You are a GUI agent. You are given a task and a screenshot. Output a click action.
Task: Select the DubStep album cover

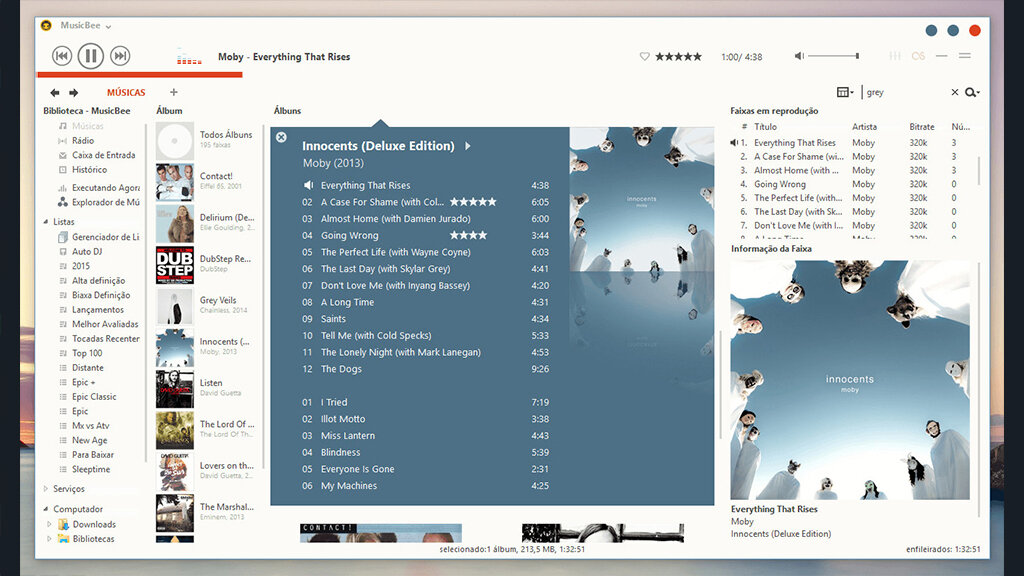(x=175, y=265)
